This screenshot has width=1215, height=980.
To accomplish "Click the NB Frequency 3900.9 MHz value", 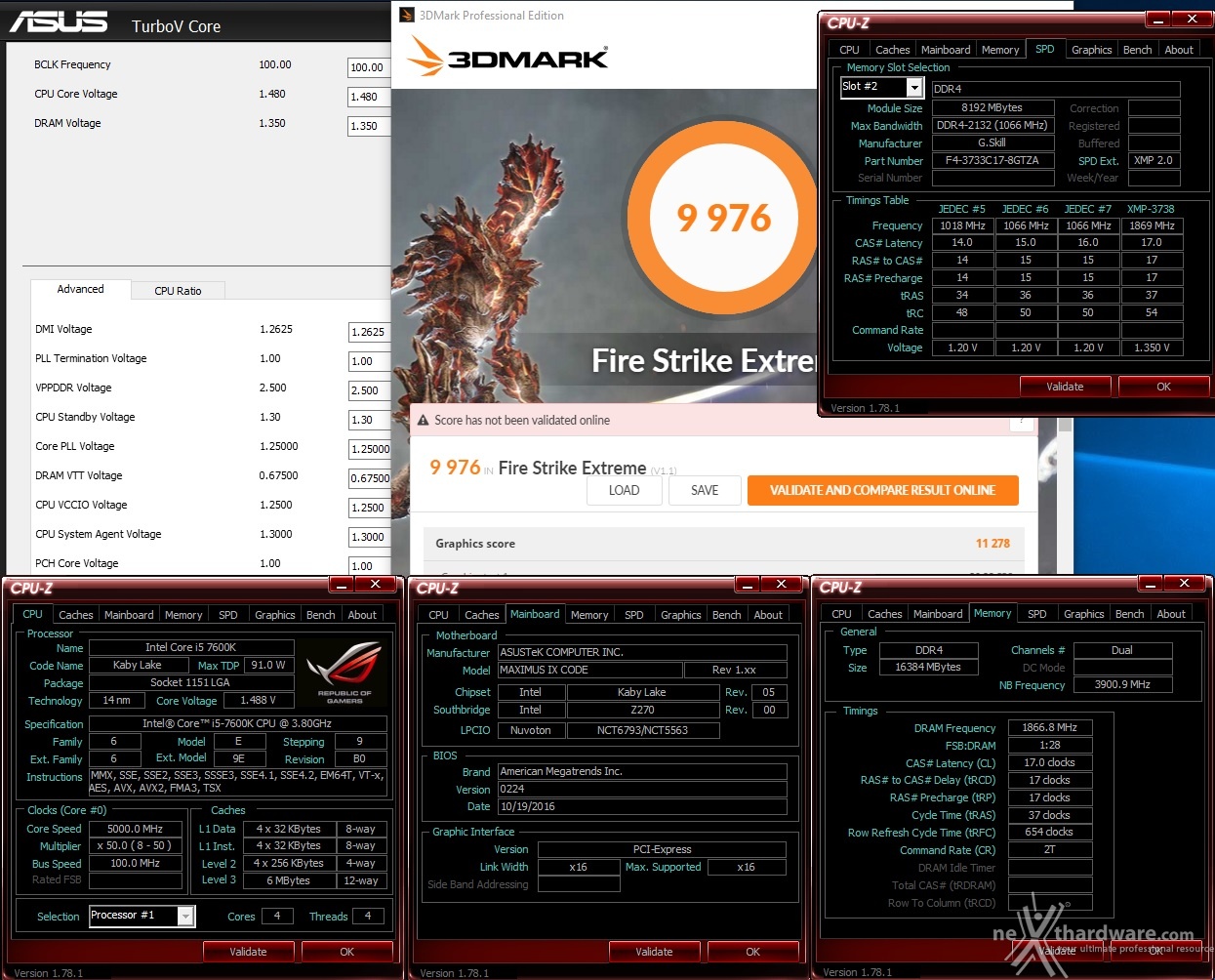I will 1122,685.
